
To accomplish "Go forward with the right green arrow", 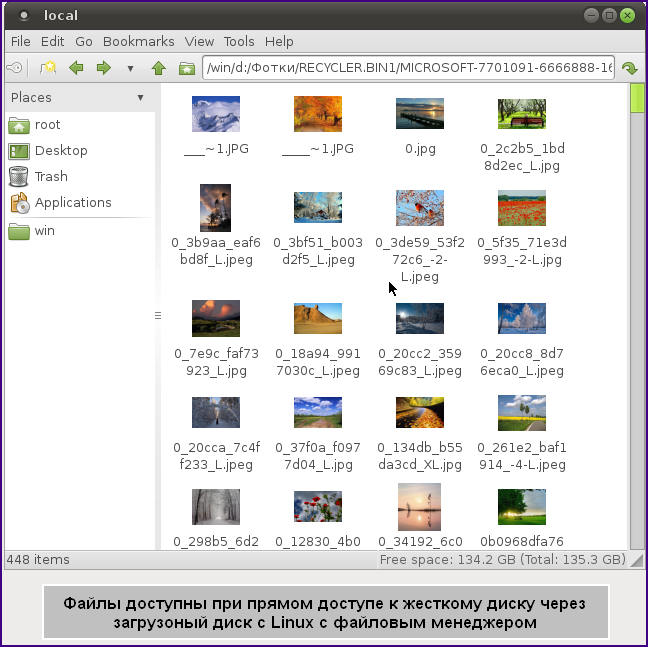I will pos(103,67).
